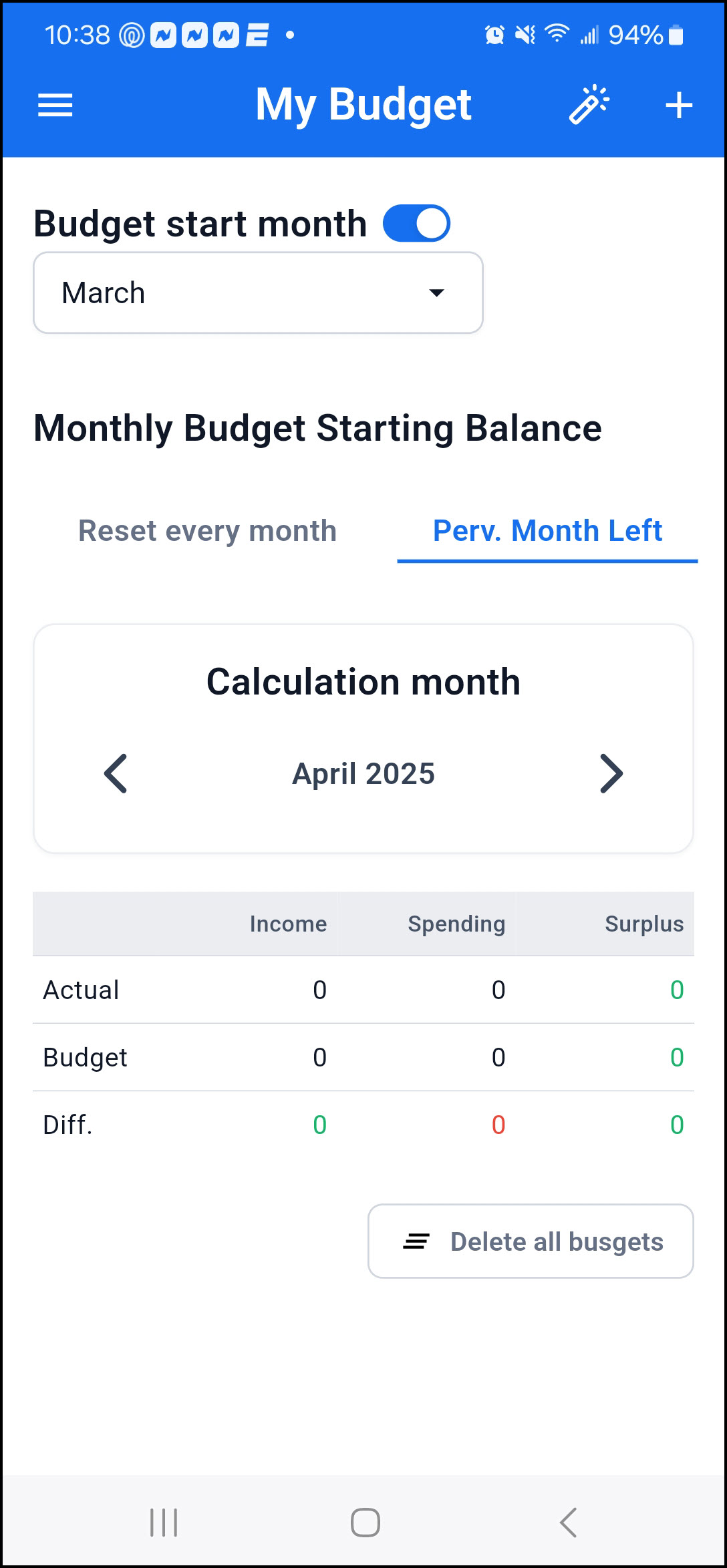This screenshot has height=1568, width=727.
Task: Select the April 2025 month label
Action: pyautogui.click(x=363, y=774)
